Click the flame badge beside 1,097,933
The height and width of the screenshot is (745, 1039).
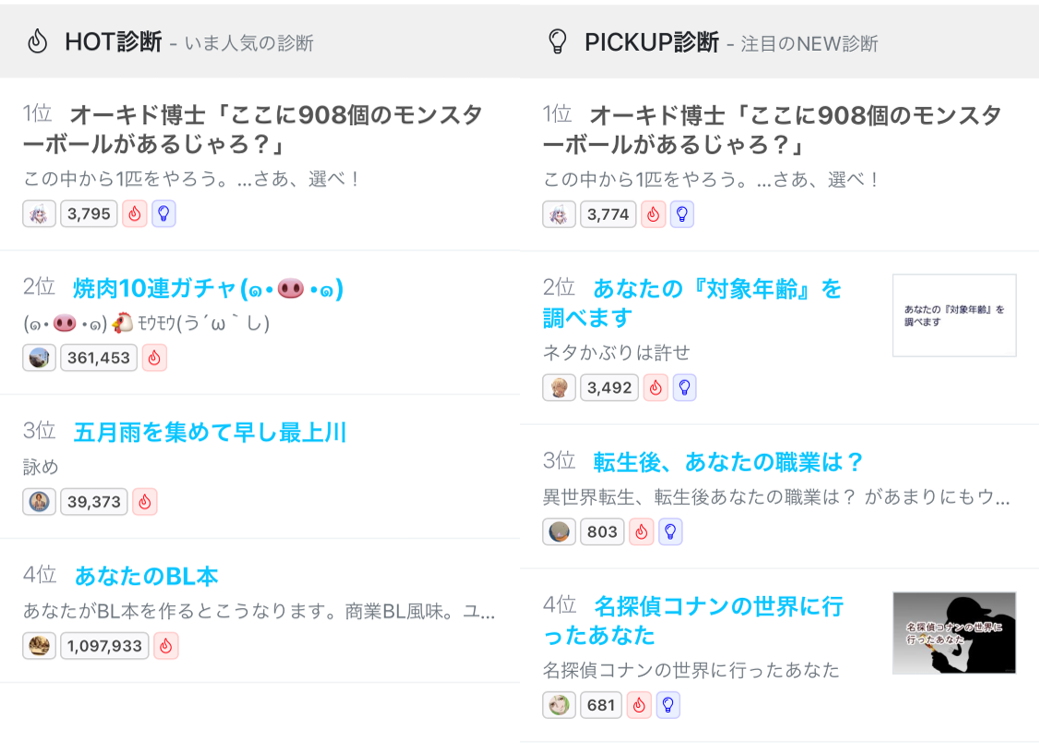166,646
